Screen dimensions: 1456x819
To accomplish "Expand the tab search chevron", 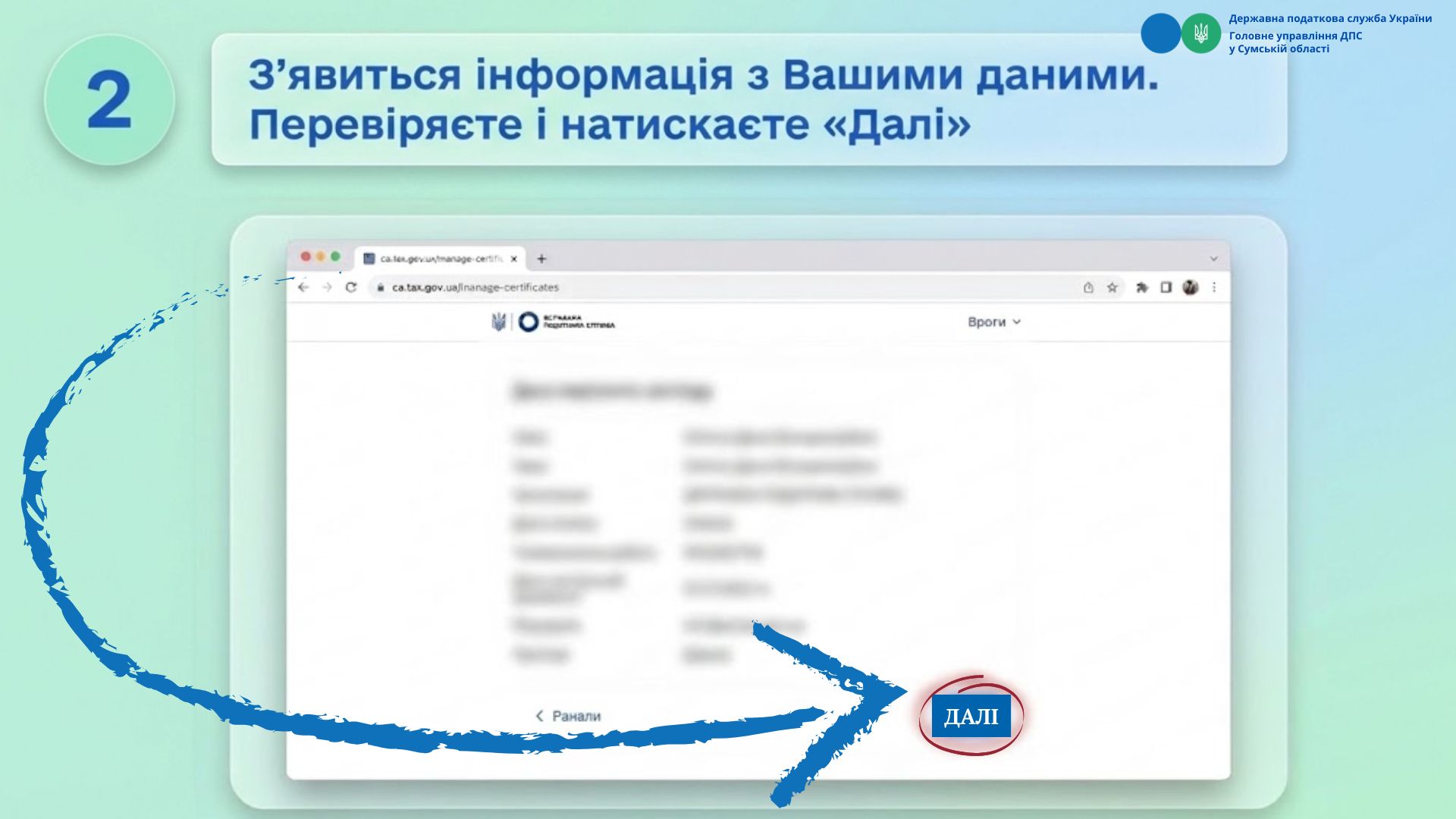I will coord(1213,259).
